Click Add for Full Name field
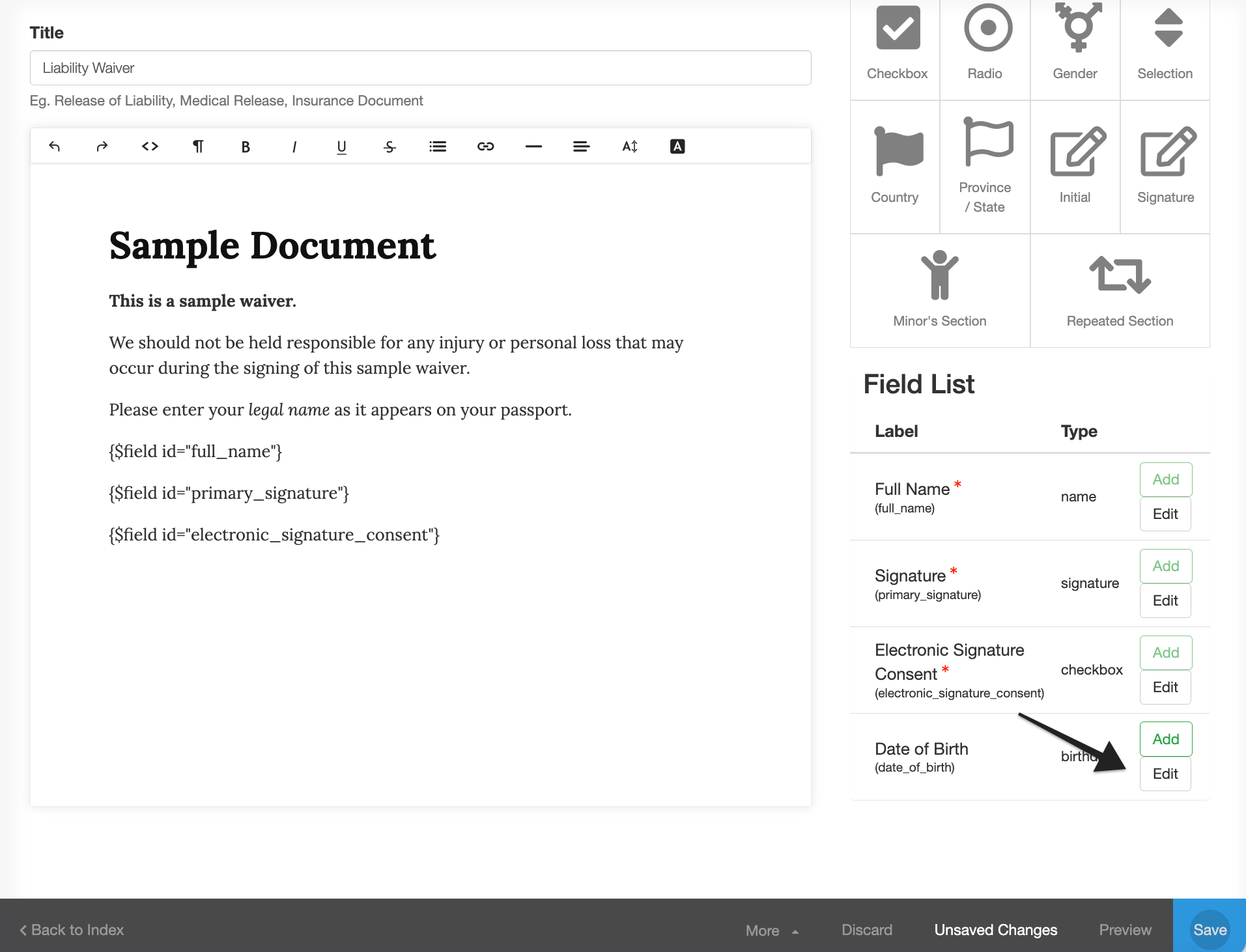The image size is (1246, 952). pos(1166,479)
